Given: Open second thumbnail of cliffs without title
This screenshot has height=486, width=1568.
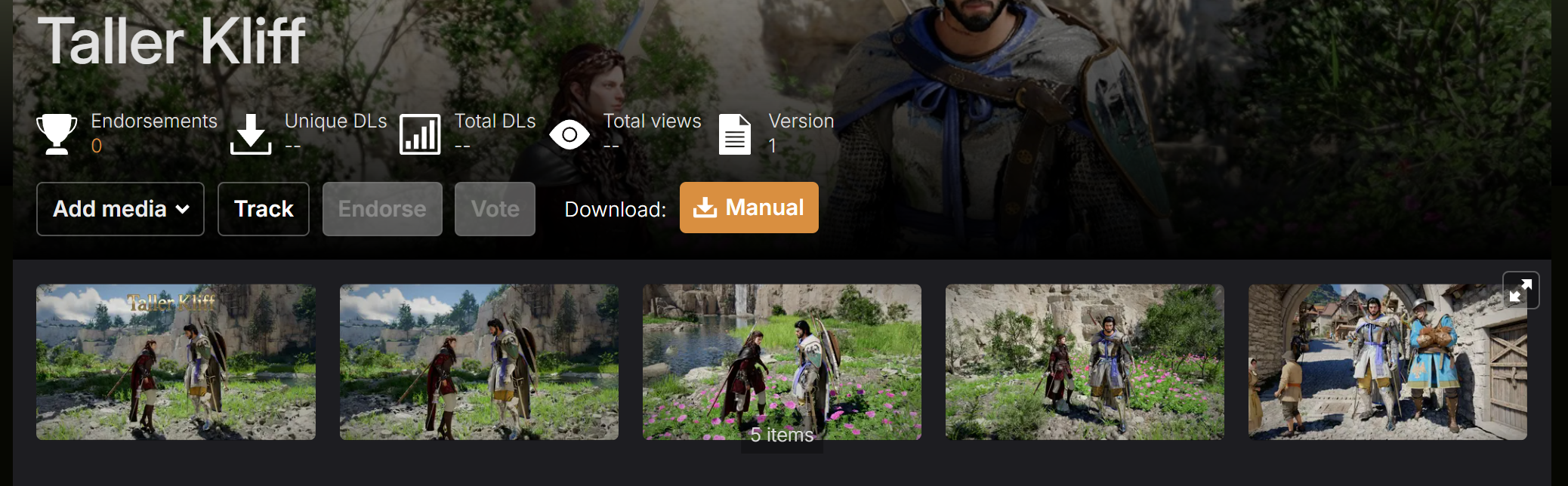Looking at the screenshot, I should pyautogui.click(x=479, y=362).
